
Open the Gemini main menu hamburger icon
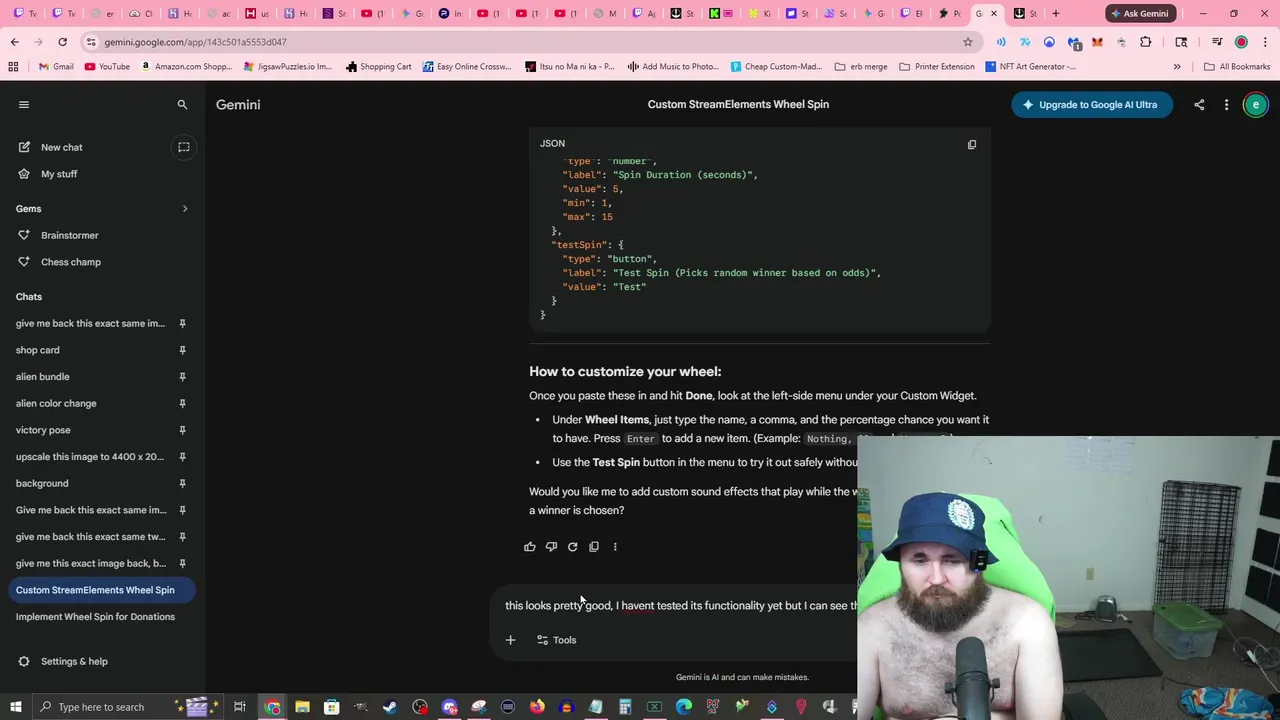[x=24, y=104]
